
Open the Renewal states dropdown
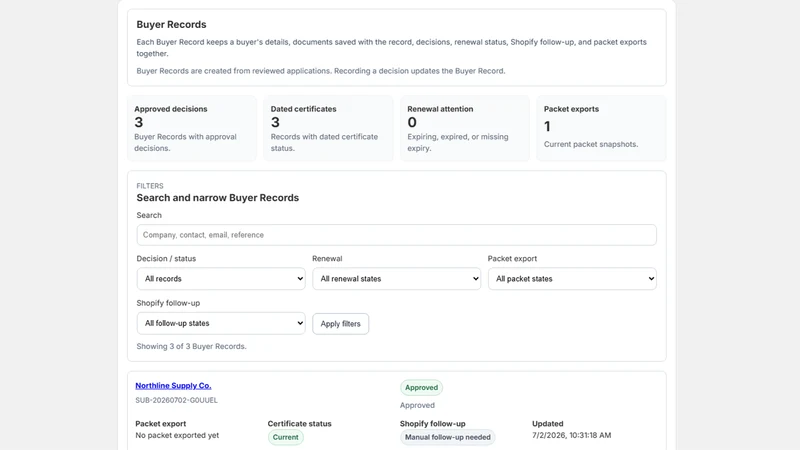point(396,279)
